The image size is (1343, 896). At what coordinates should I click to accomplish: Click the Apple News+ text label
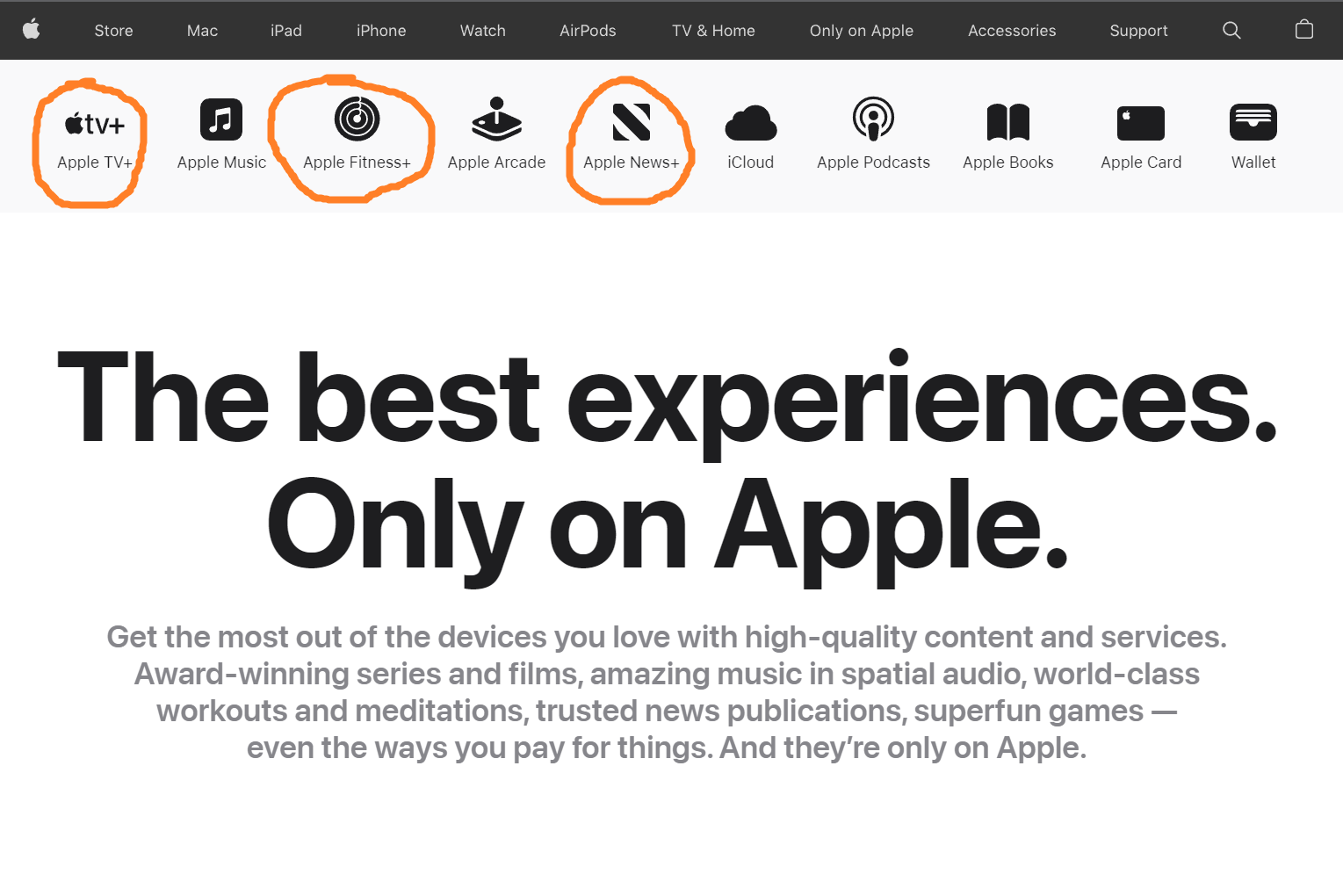tap(632, 163)
